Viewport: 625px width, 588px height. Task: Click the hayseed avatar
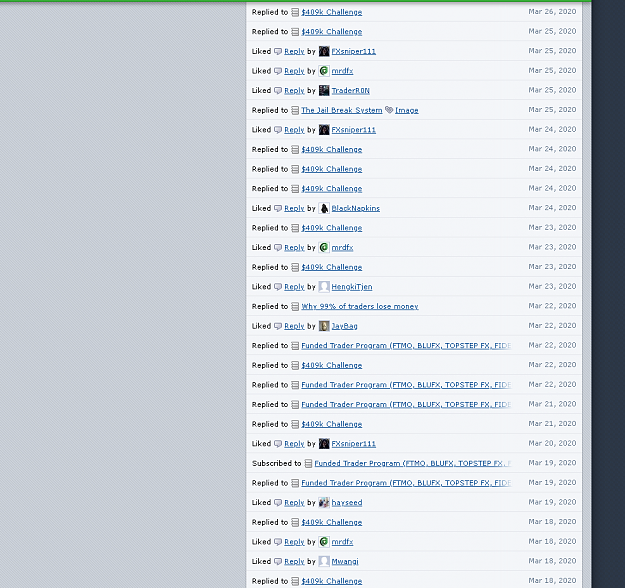(324, 502)
